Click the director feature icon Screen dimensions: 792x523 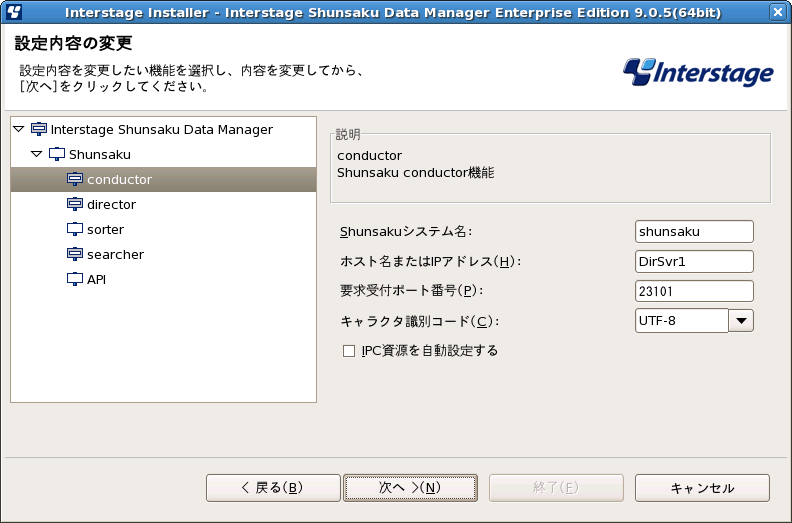(75, 204)
